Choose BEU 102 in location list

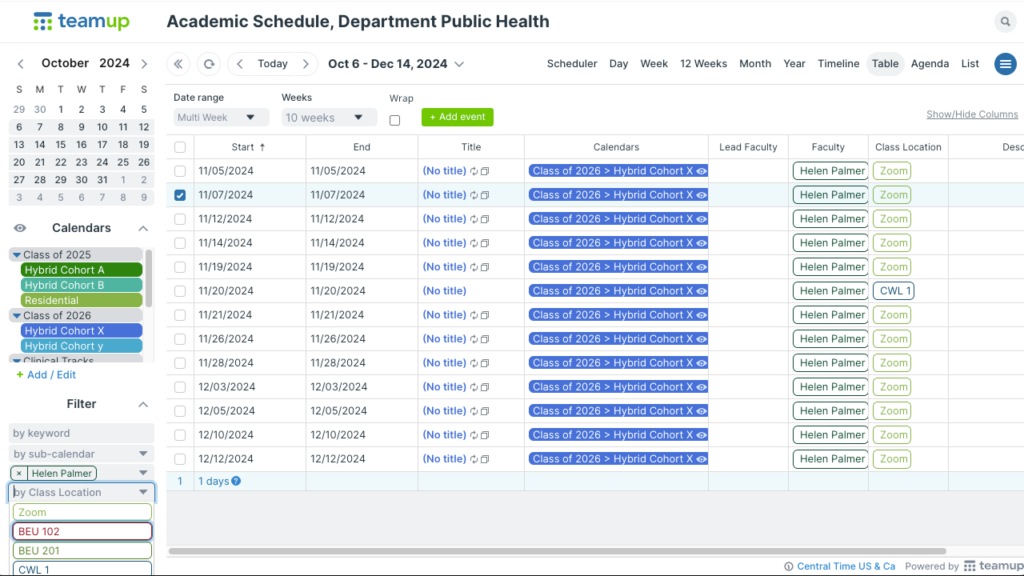click(x=82, y=532)
